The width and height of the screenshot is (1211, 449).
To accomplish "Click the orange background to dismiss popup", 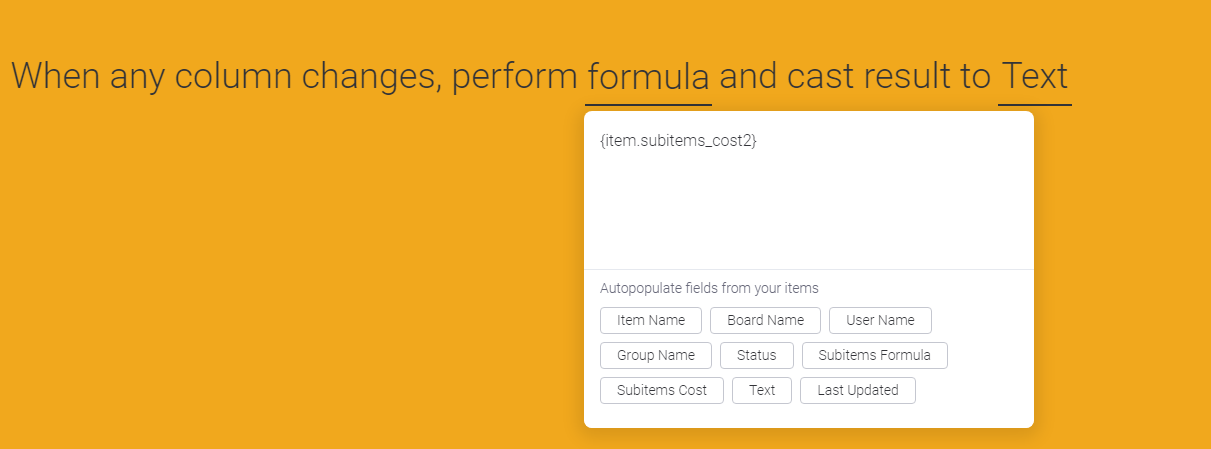I will point(250,280).
